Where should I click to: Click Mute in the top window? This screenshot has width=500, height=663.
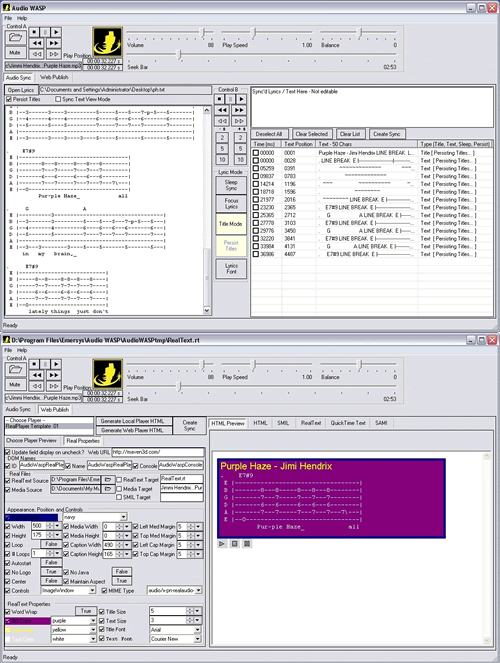pos(15,52)
